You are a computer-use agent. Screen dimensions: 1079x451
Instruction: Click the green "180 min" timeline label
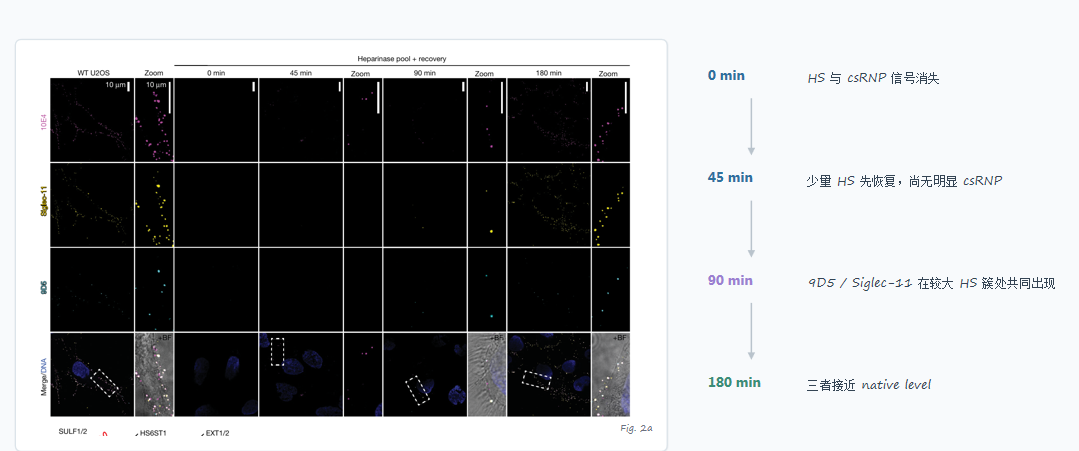click(734, 382)
